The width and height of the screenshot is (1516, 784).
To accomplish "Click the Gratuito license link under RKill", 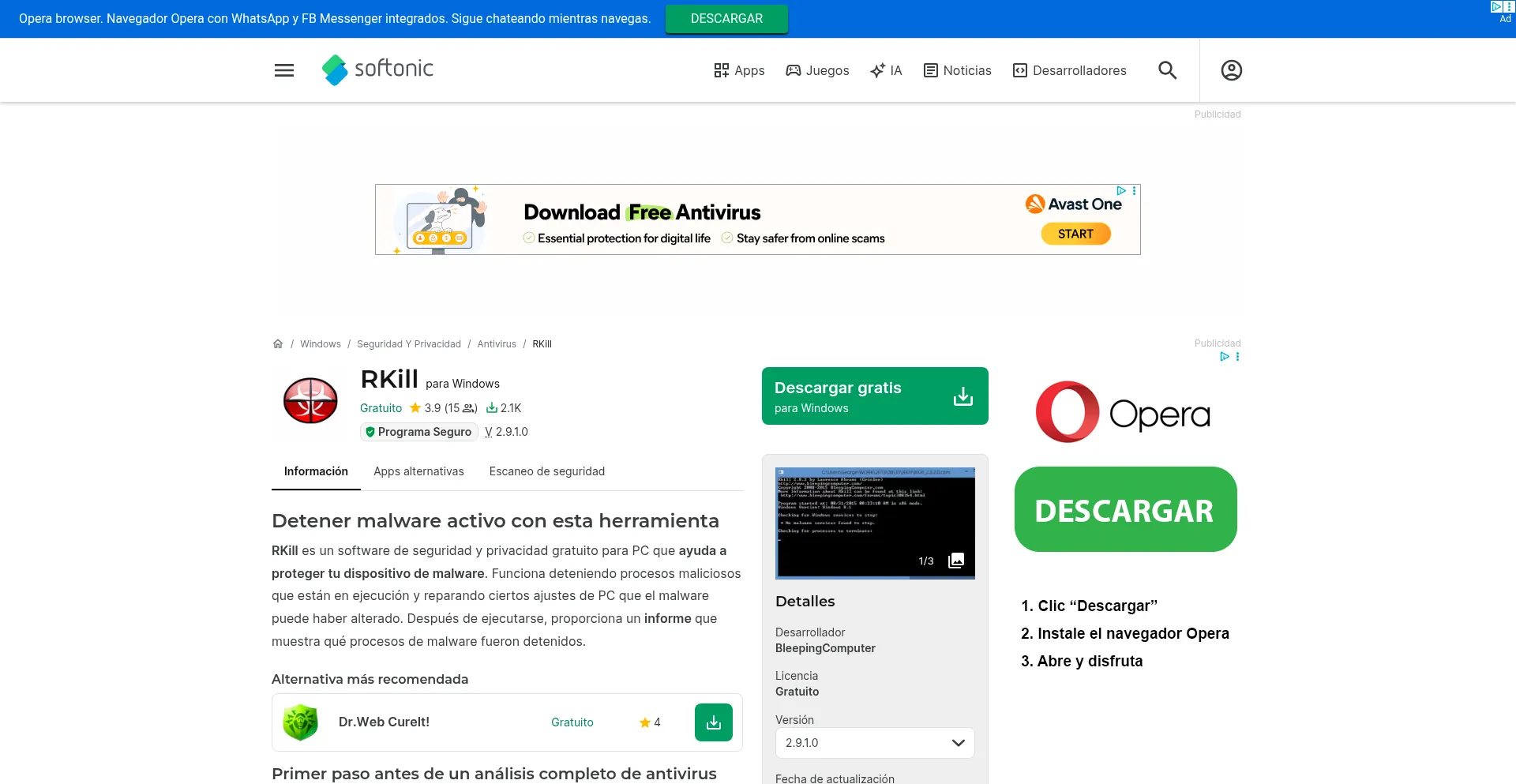I will pyautogui.click(x=381, y=408).
